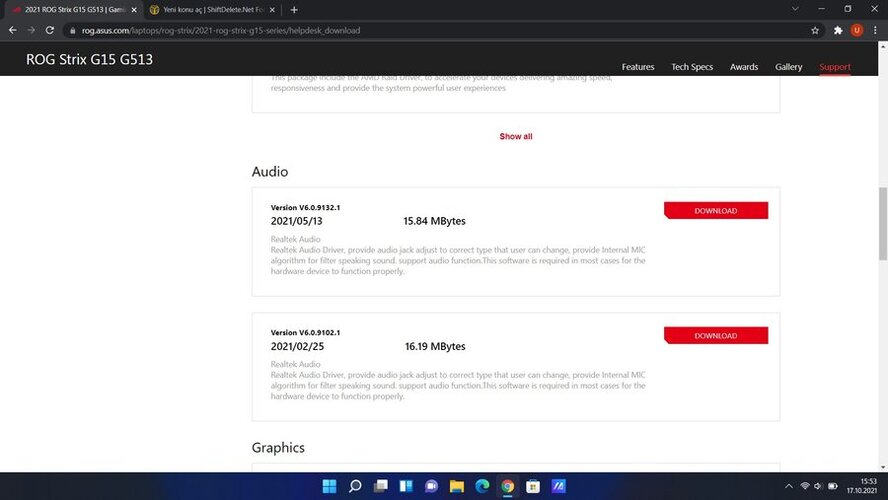888x500 pixels.
Task: Close the 2021 ROG Strix G15 tab
Action: click(x=134, y=10)
